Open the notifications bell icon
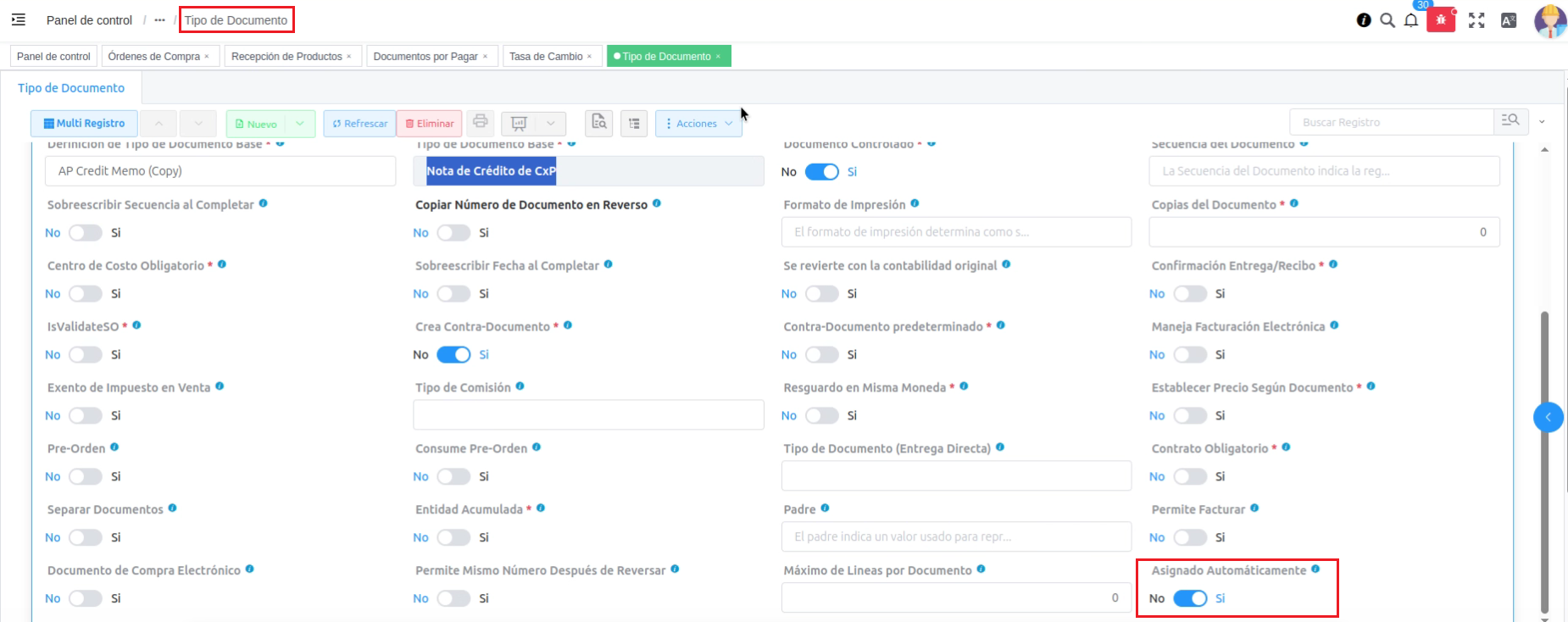 click(1411, 20)
